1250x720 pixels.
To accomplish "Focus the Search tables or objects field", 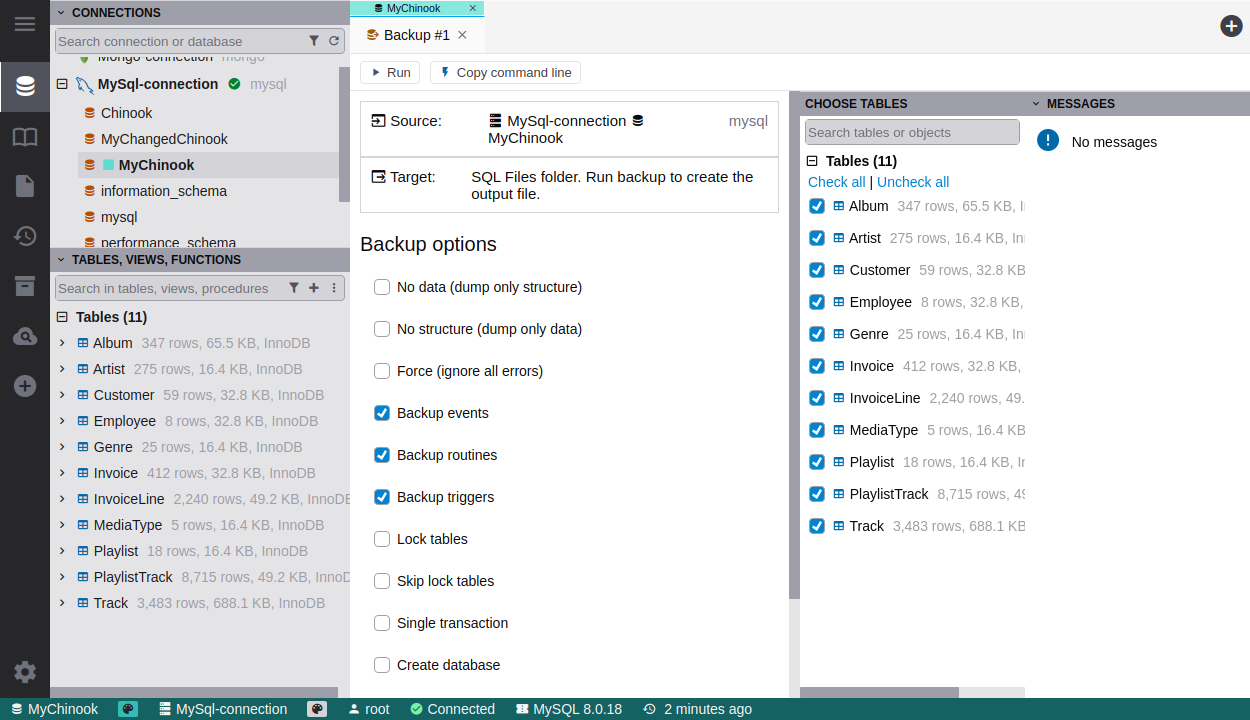I will click(911, 132).
